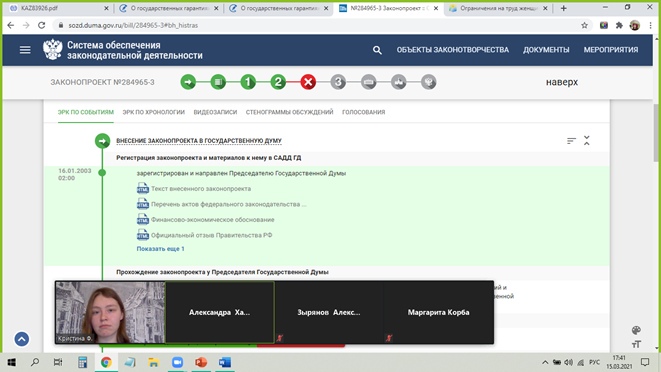
Task: Open the color palette accessibility icon
Action: (x=636, y=330)
